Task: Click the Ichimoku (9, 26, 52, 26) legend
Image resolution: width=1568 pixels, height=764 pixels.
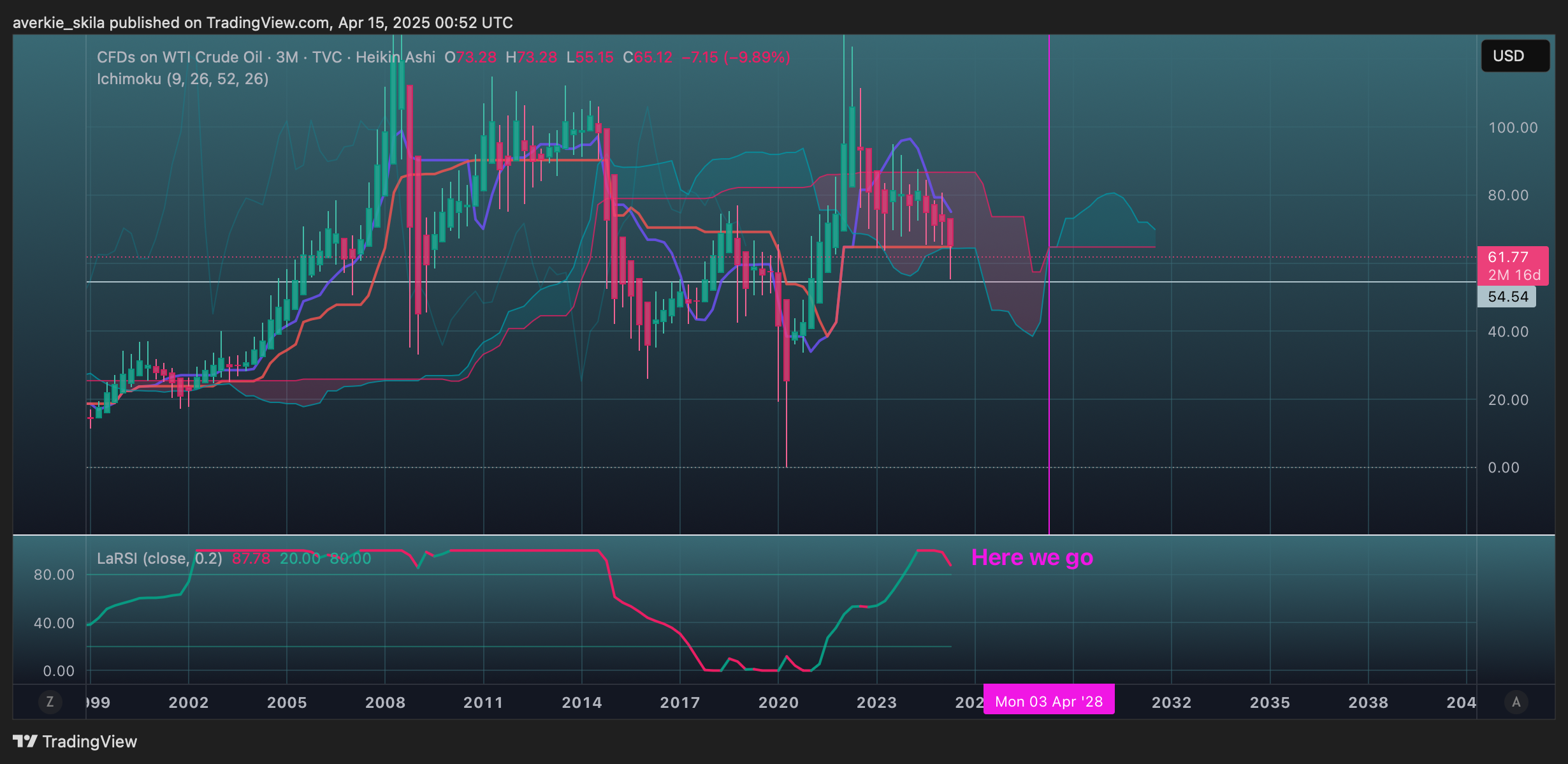Action: tap(183, 79)
